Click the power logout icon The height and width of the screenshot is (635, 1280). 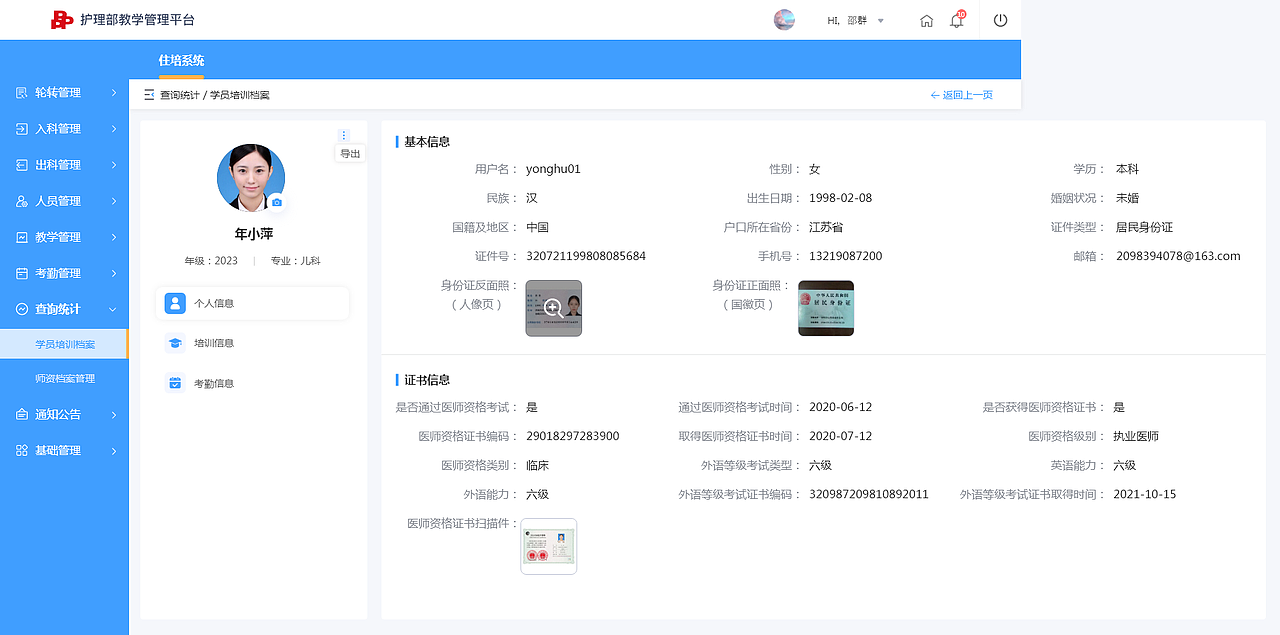pyautogui.click(x=1000, y=19)
